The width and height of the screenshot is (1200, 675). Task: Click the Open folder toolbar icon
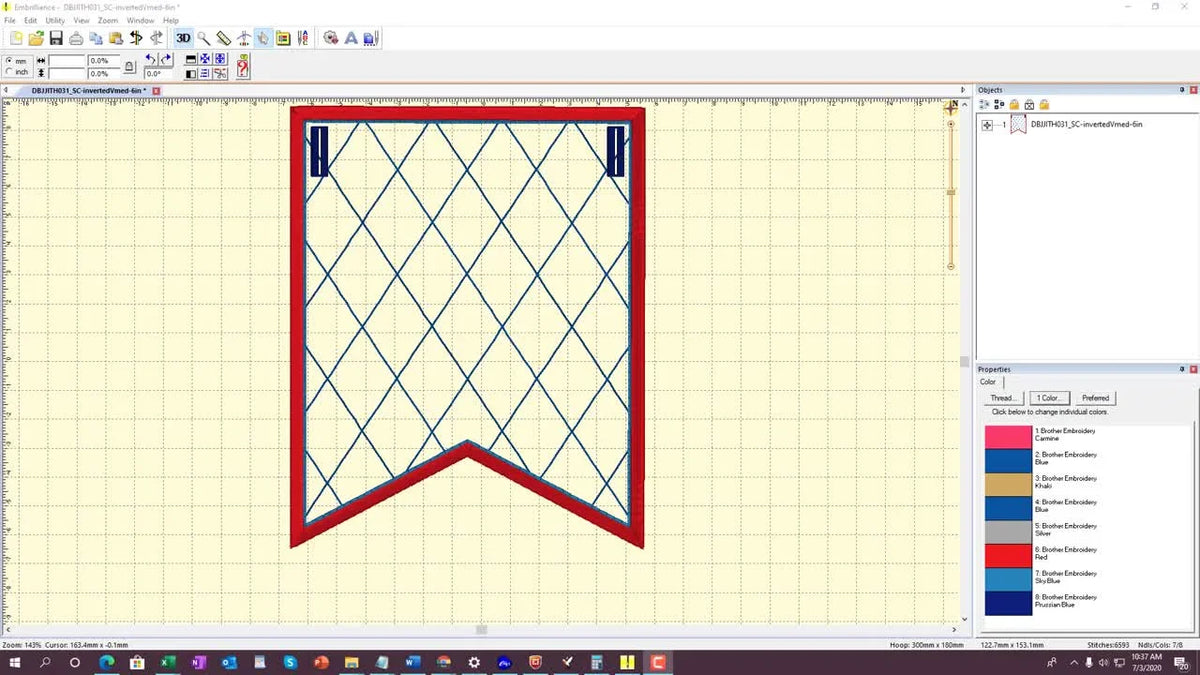click(x=36, y=38)
